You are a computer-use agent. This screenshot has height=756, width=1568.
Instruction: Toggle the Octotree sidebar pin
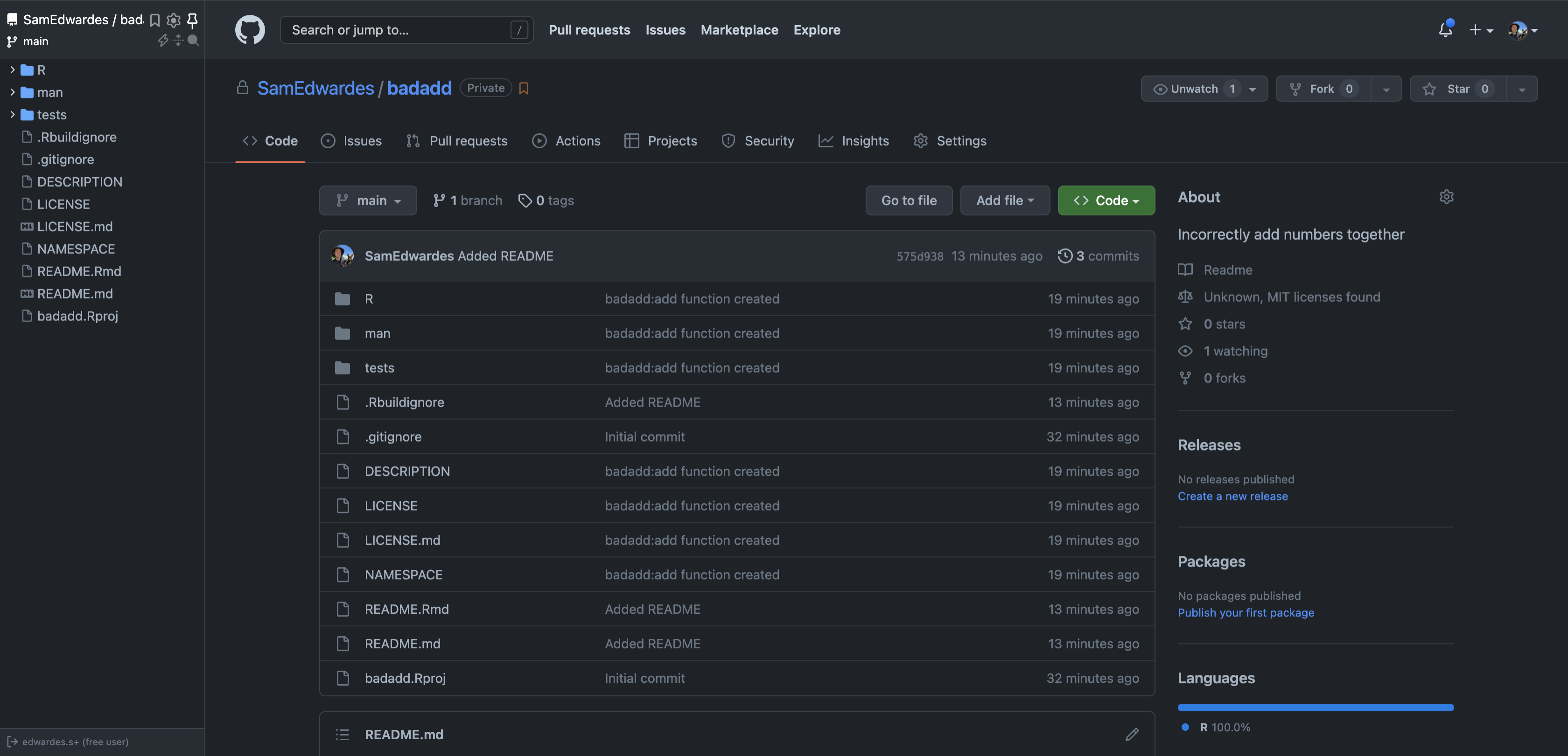[192, 20]
